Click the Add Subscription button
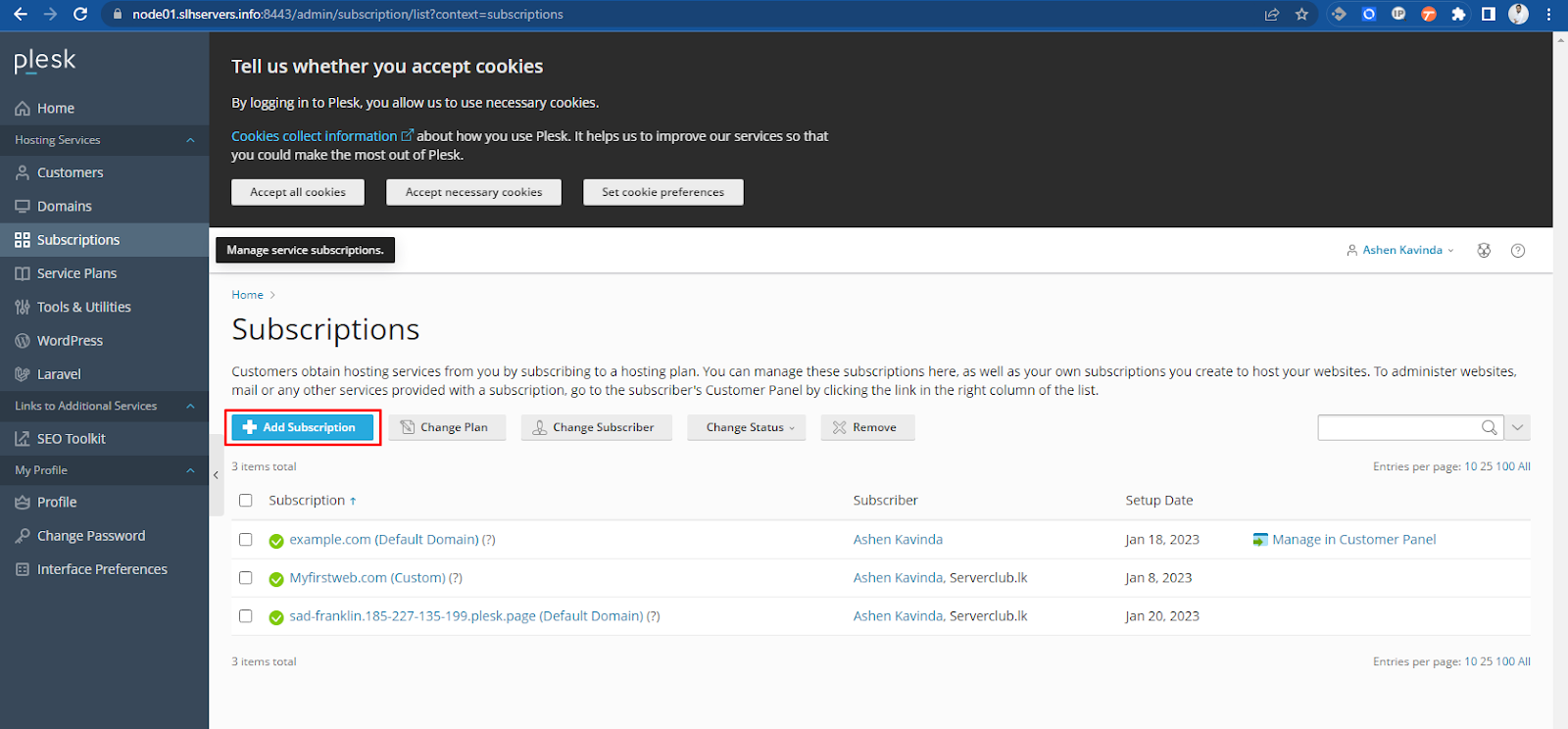Image resolution: width=1568 pixels, height=729 pixels. 303,427
